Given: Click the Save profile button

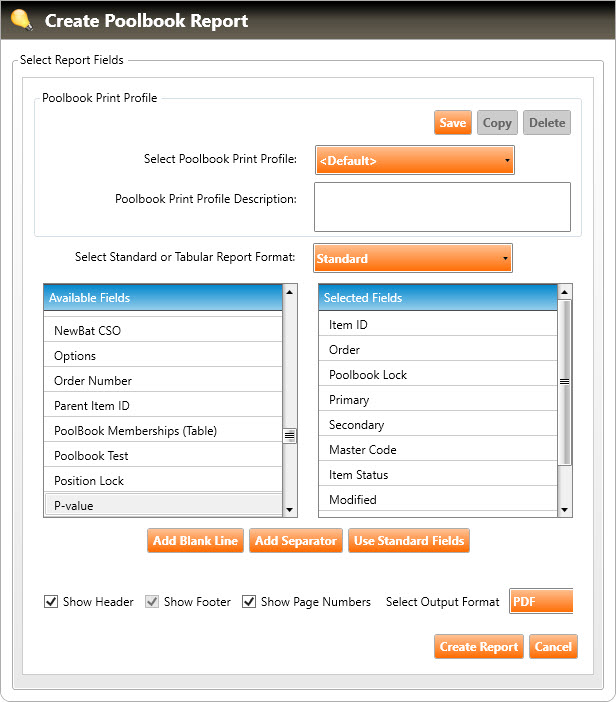Looking at the screenshot, I should [x=453, y=123].
